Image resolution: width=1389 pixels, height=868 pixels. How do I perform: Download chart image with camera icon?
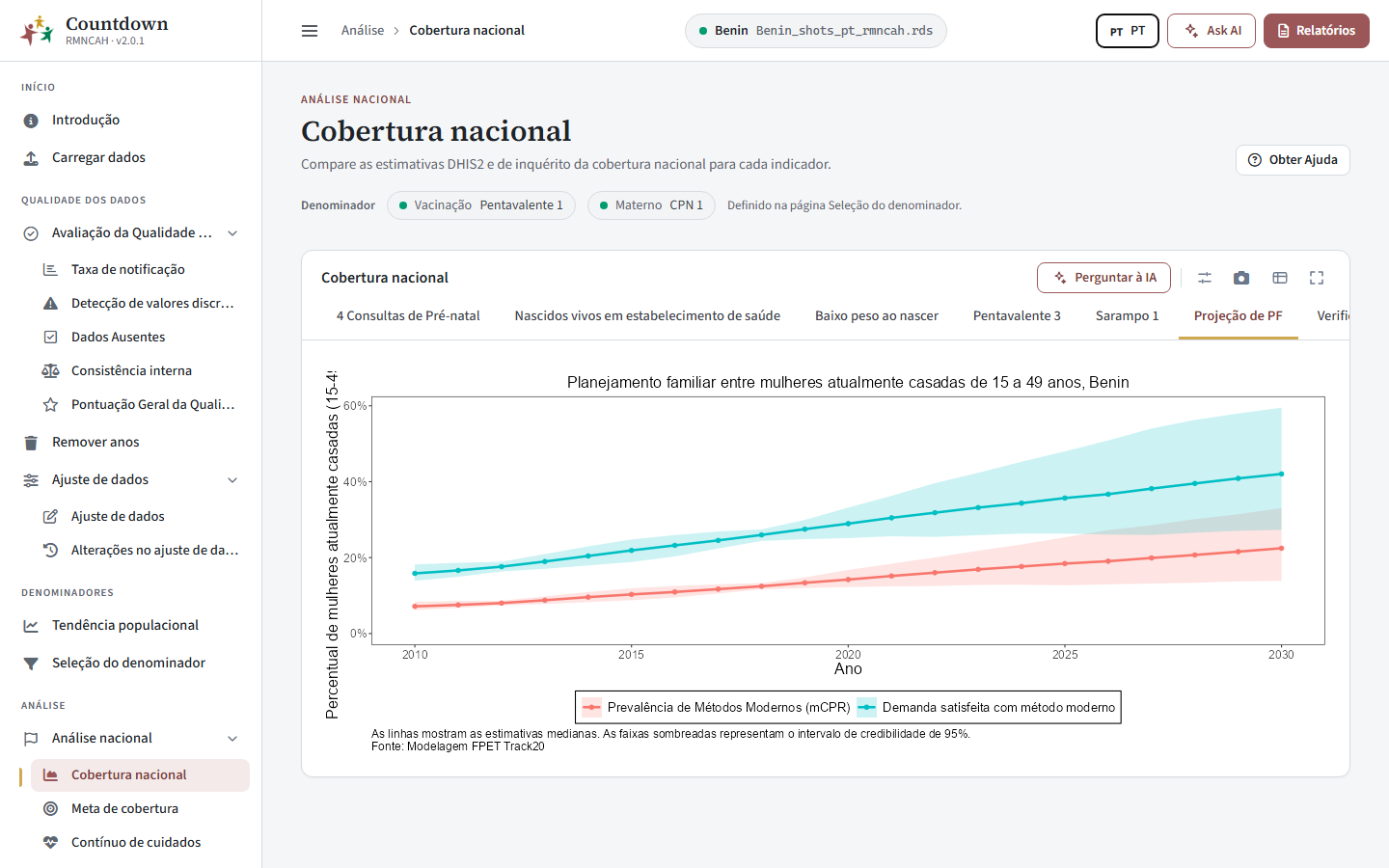pos(1241,278)
